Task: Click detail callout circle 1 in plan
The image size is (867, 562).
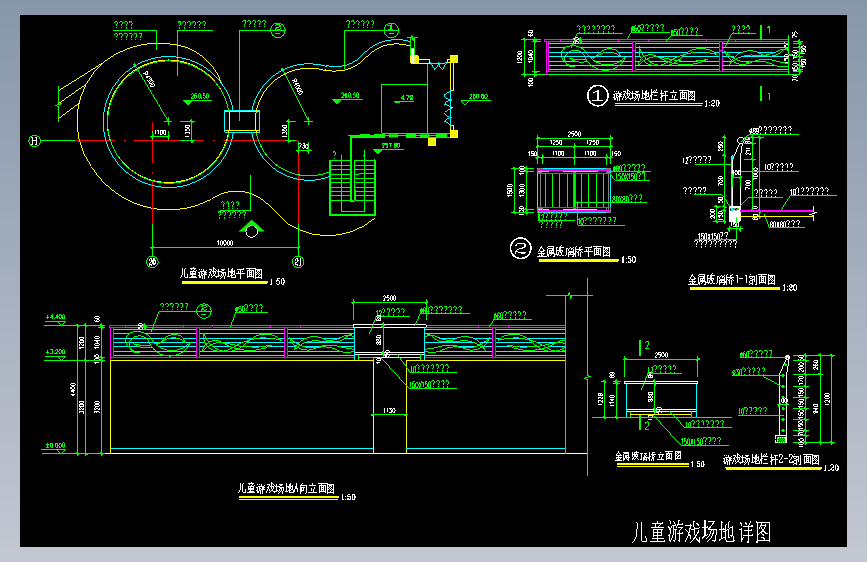Action: click(391, 30)
